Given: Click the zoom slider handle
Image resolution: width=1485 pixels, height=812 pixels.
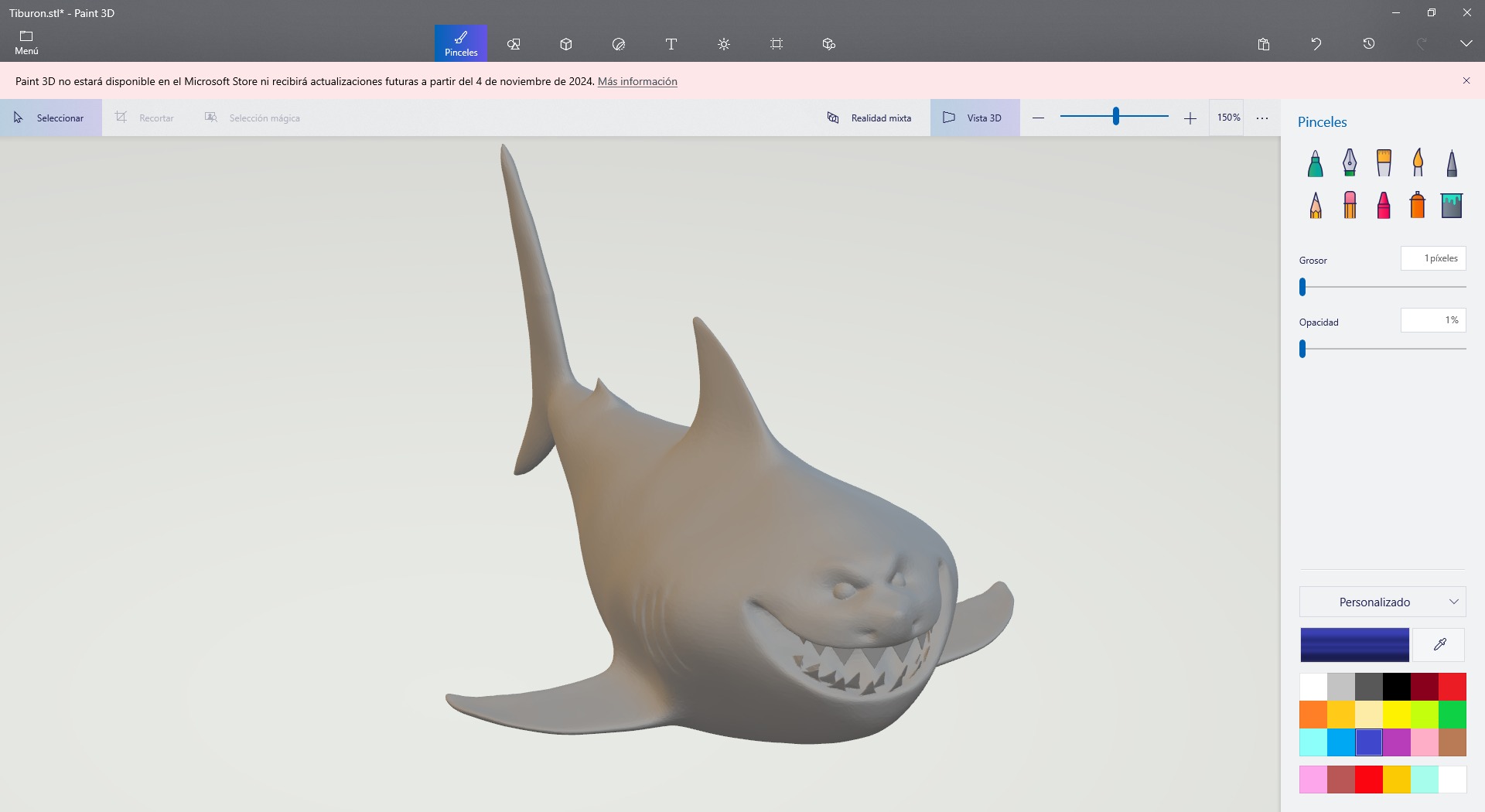Looking at the screenshot, I should coord(1116,117).
